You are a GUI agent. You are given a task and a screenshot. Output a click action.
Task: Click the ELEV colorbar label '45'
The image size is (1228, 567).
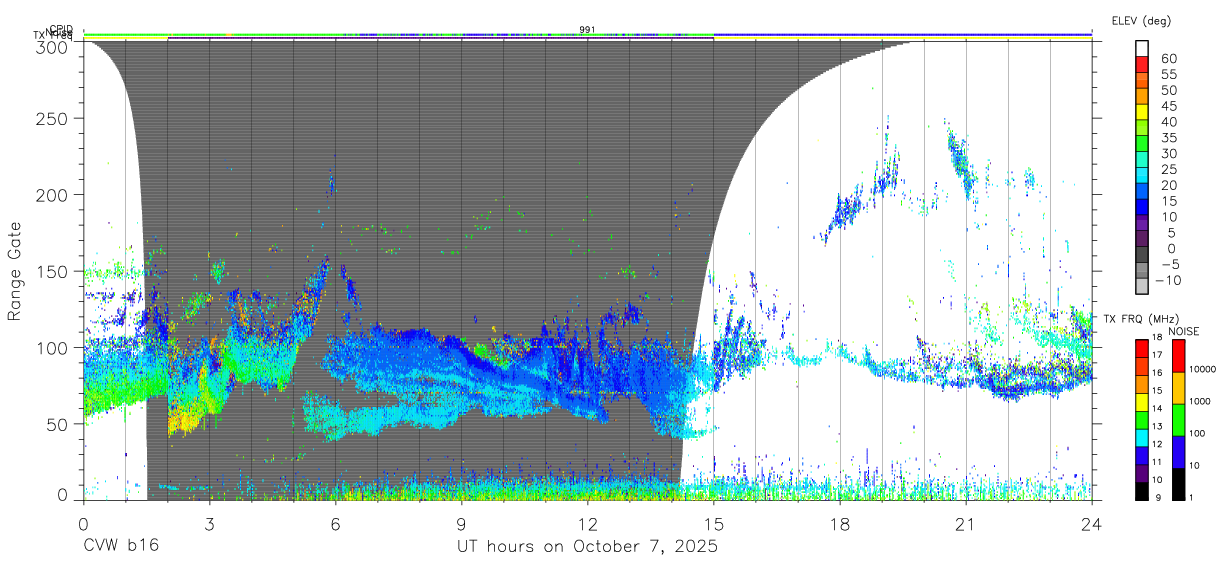coord(1168,105)
